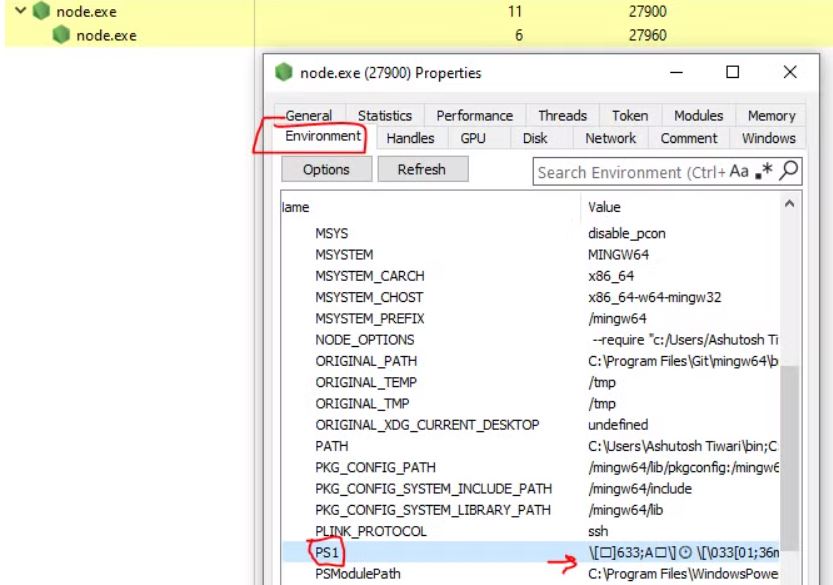833x585 pixels.
Task: Open the Options button menu
Action: 326,169
